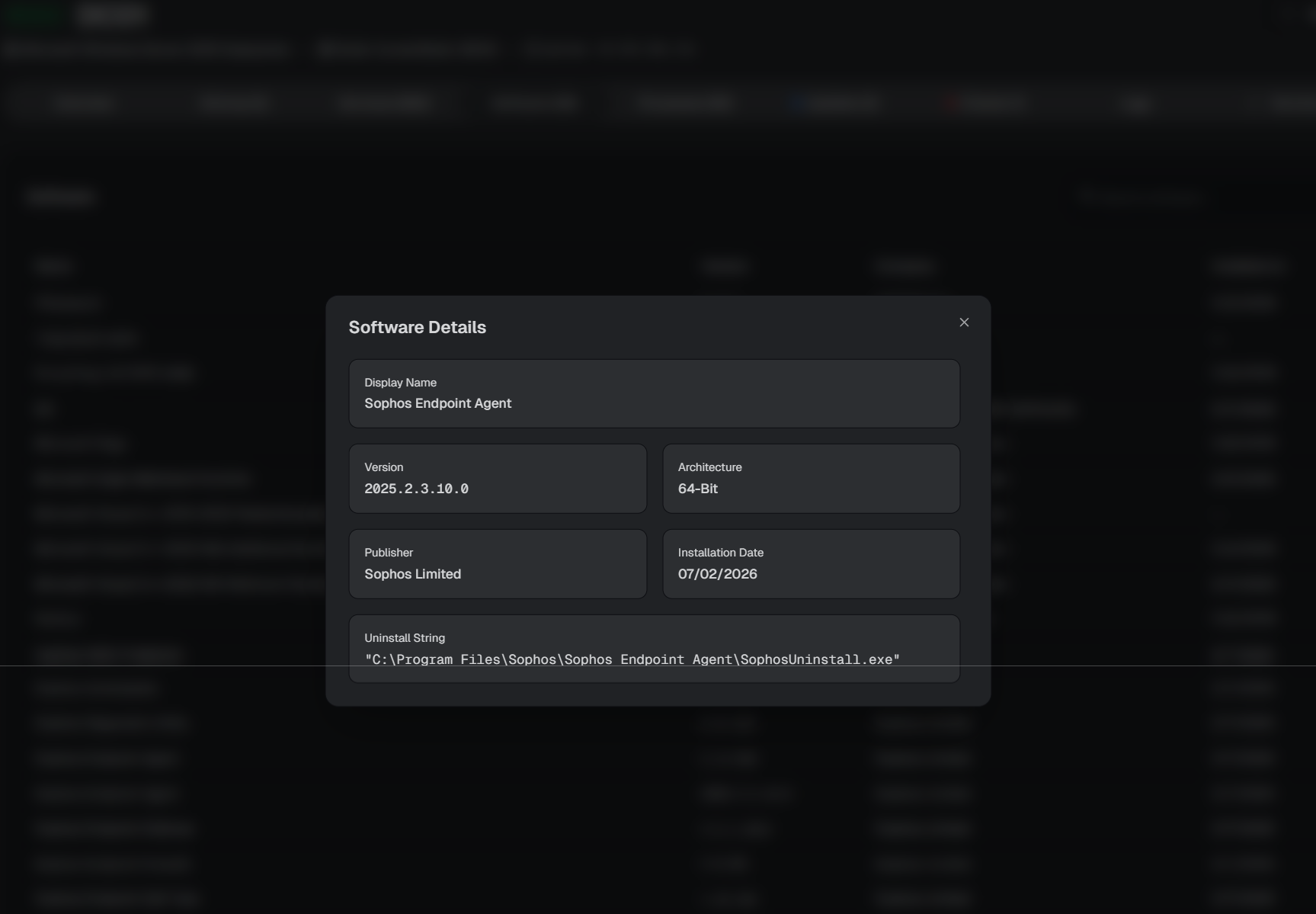Viewport: 1316px width, 914px height.
Task: Select the Sophos Endpoint Agent name text
Action: 437,403
